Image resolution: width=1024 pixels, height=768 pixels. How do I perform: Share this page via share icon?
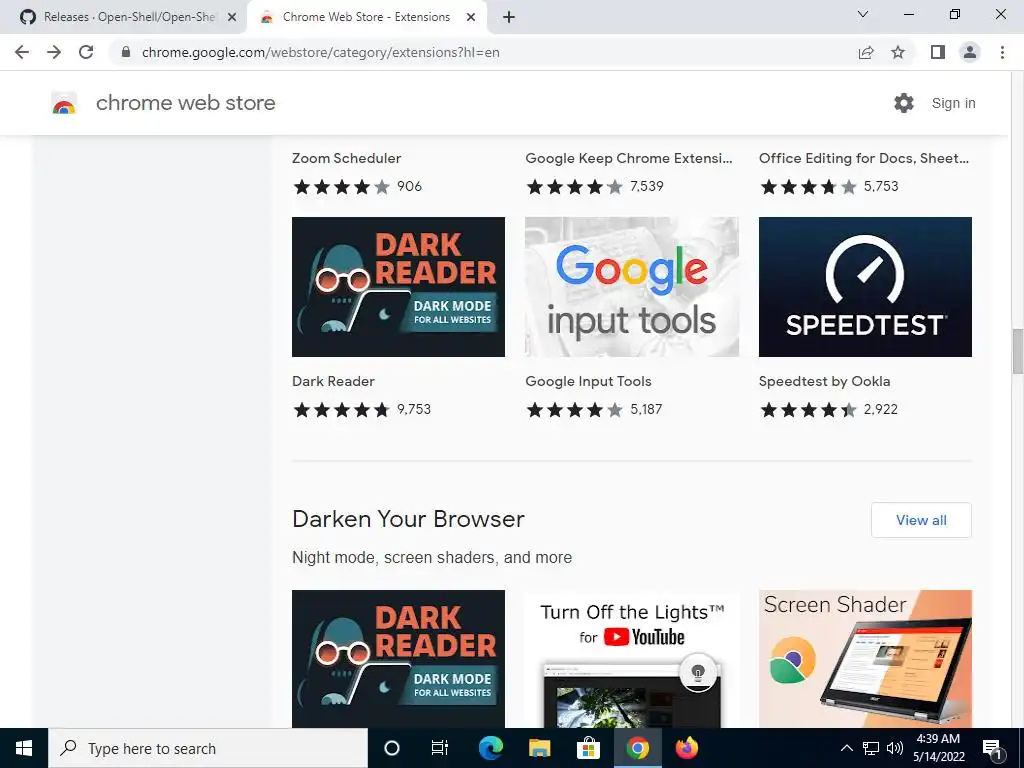(866, 52)
